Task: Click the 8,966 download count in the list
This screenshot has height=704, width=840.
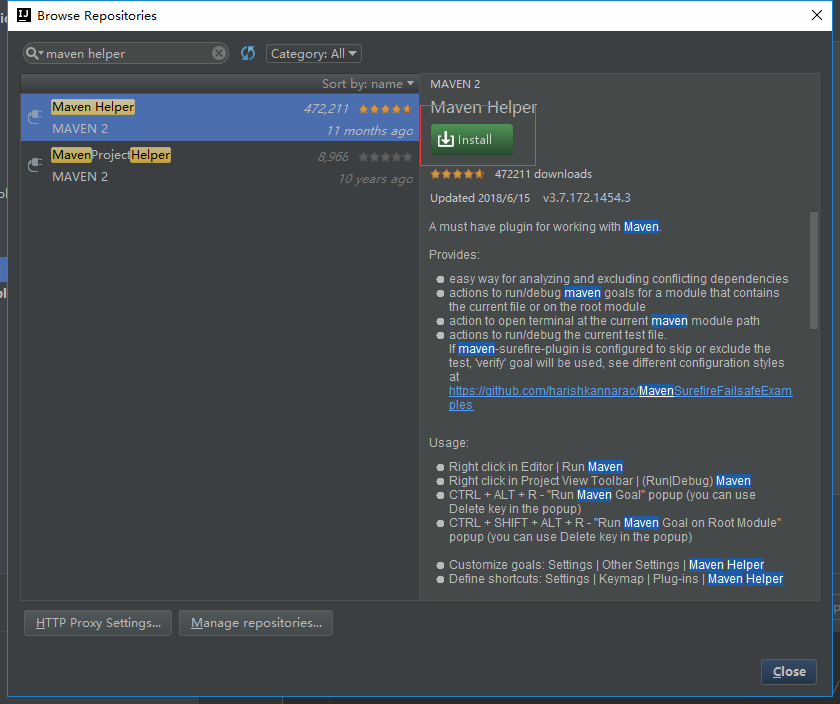Action: (x=333, y=156)
